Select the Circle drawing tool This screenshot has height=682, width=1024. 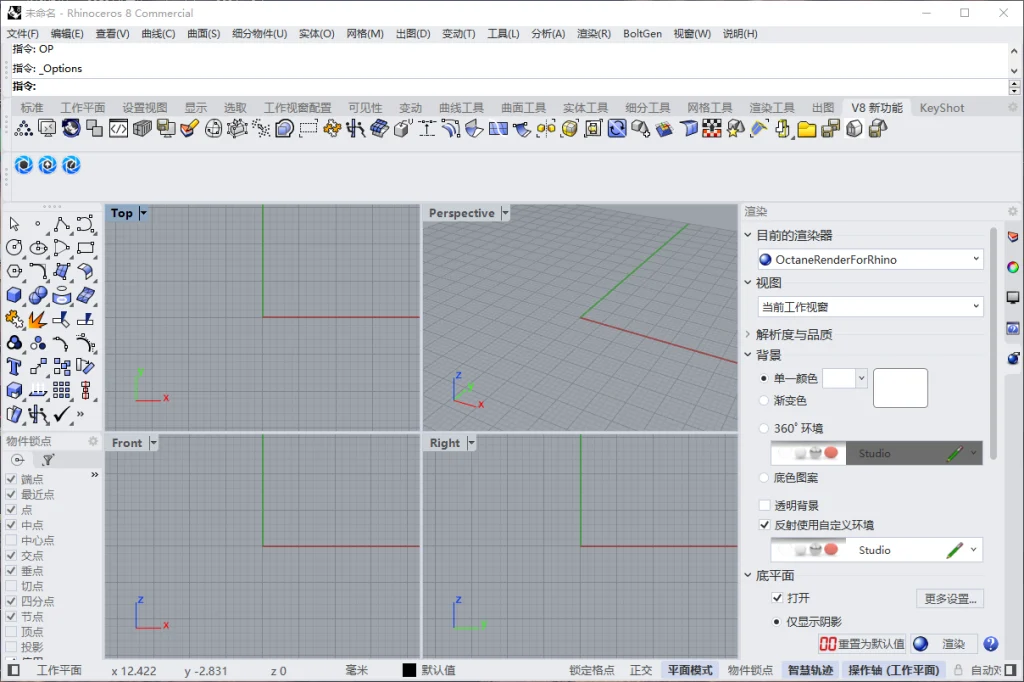[14, 248]
